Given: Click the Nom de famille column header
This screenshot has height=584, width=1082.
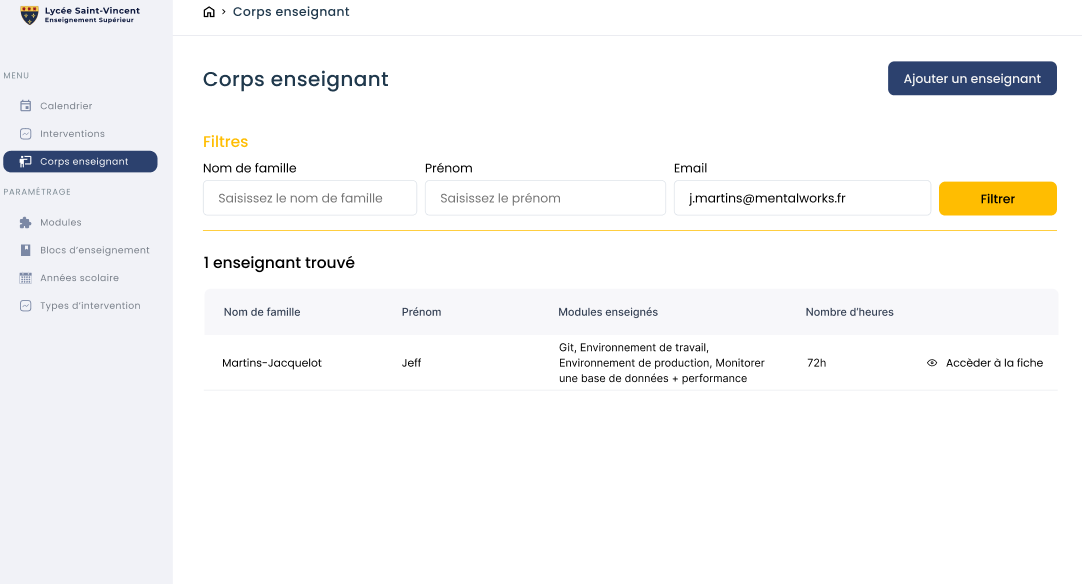Looking at the screenshot, I should pyautogui.click(x=262, y=312).
